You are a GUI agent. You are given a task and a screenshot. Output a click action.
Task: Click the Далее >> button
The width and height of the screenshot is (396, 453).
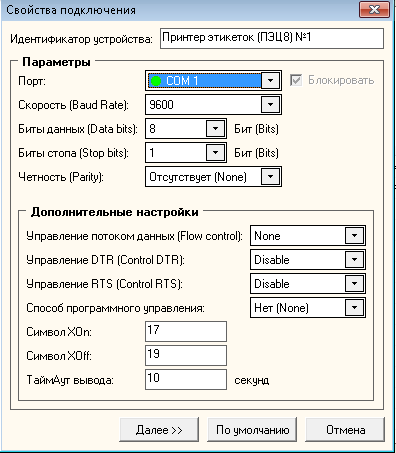tap(159, 430)
